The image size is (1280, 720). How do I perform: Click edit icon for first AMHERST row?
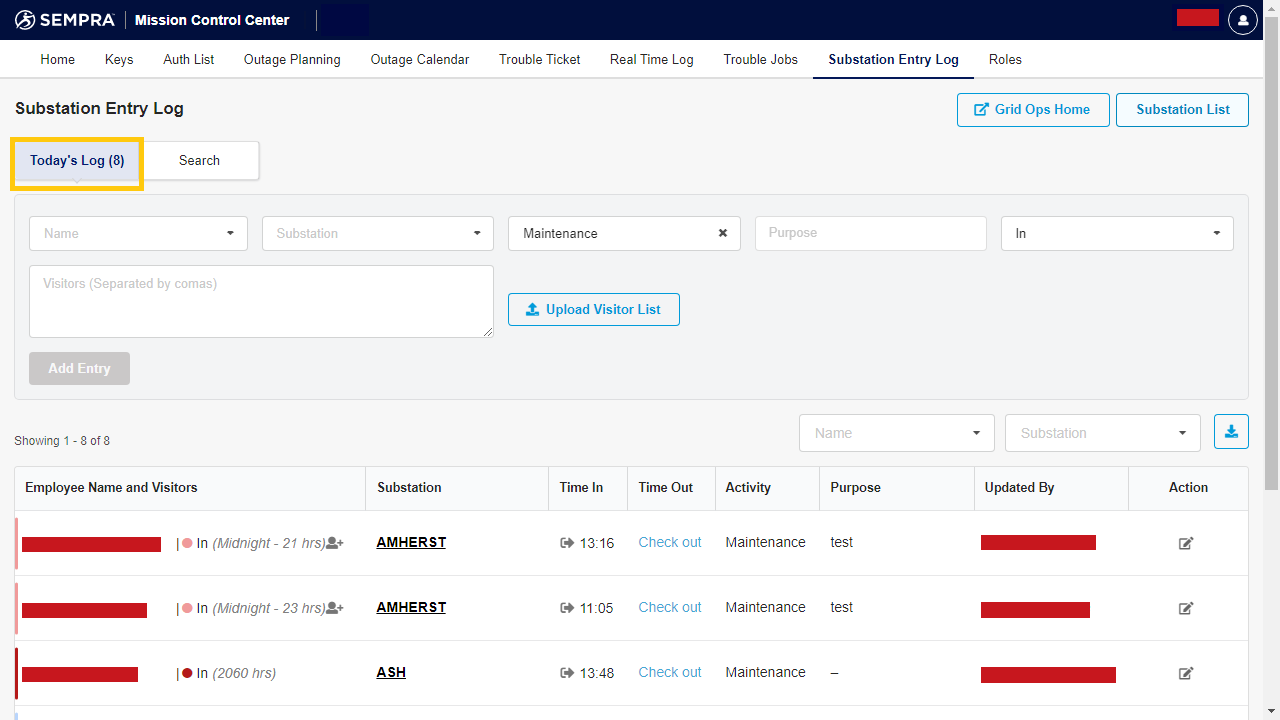tap(1186, 543)
